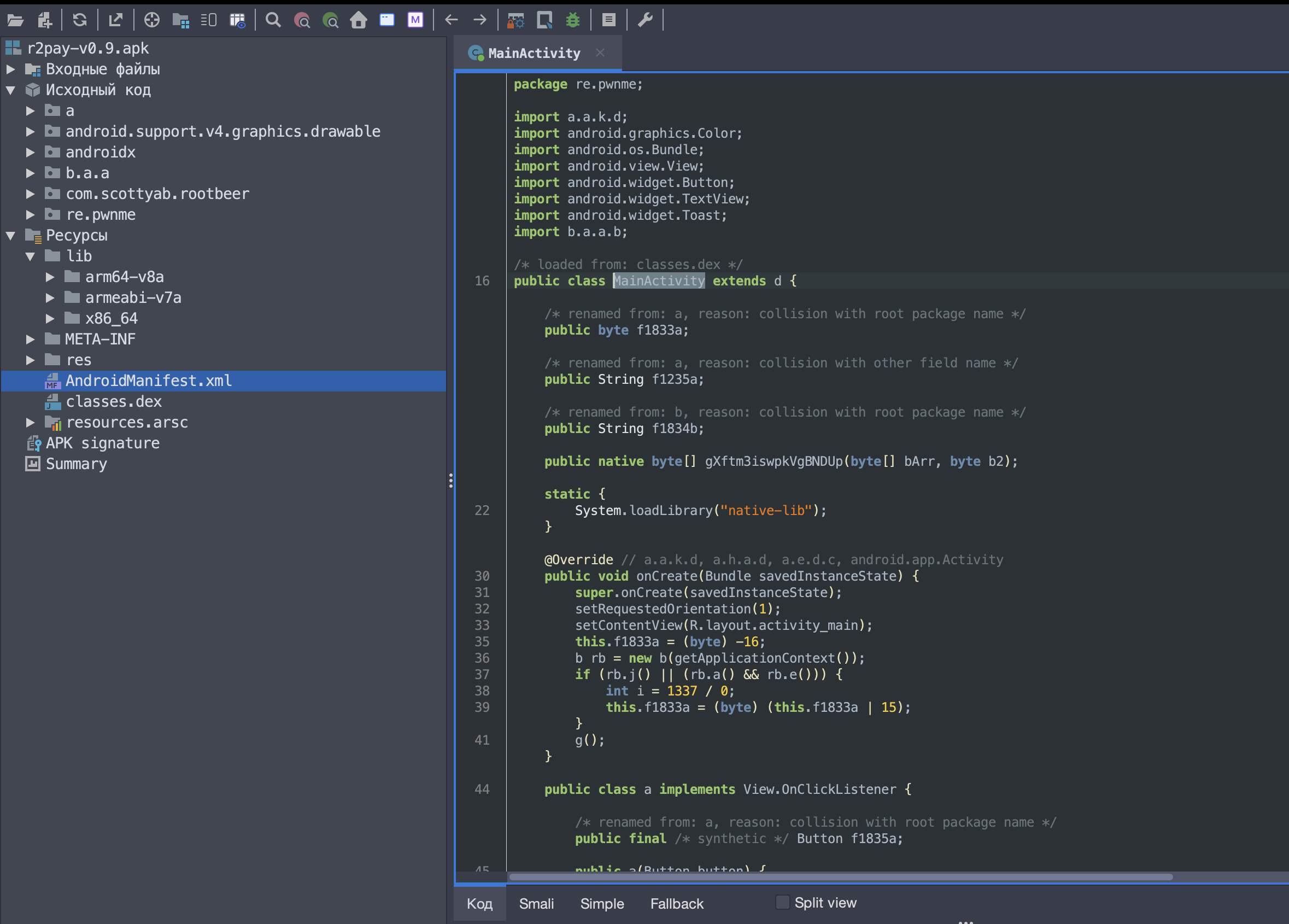Select classes.dex in the tree
Viewport: 1289px width, 924px height.
pyautogui.click(x=114, y=401)
